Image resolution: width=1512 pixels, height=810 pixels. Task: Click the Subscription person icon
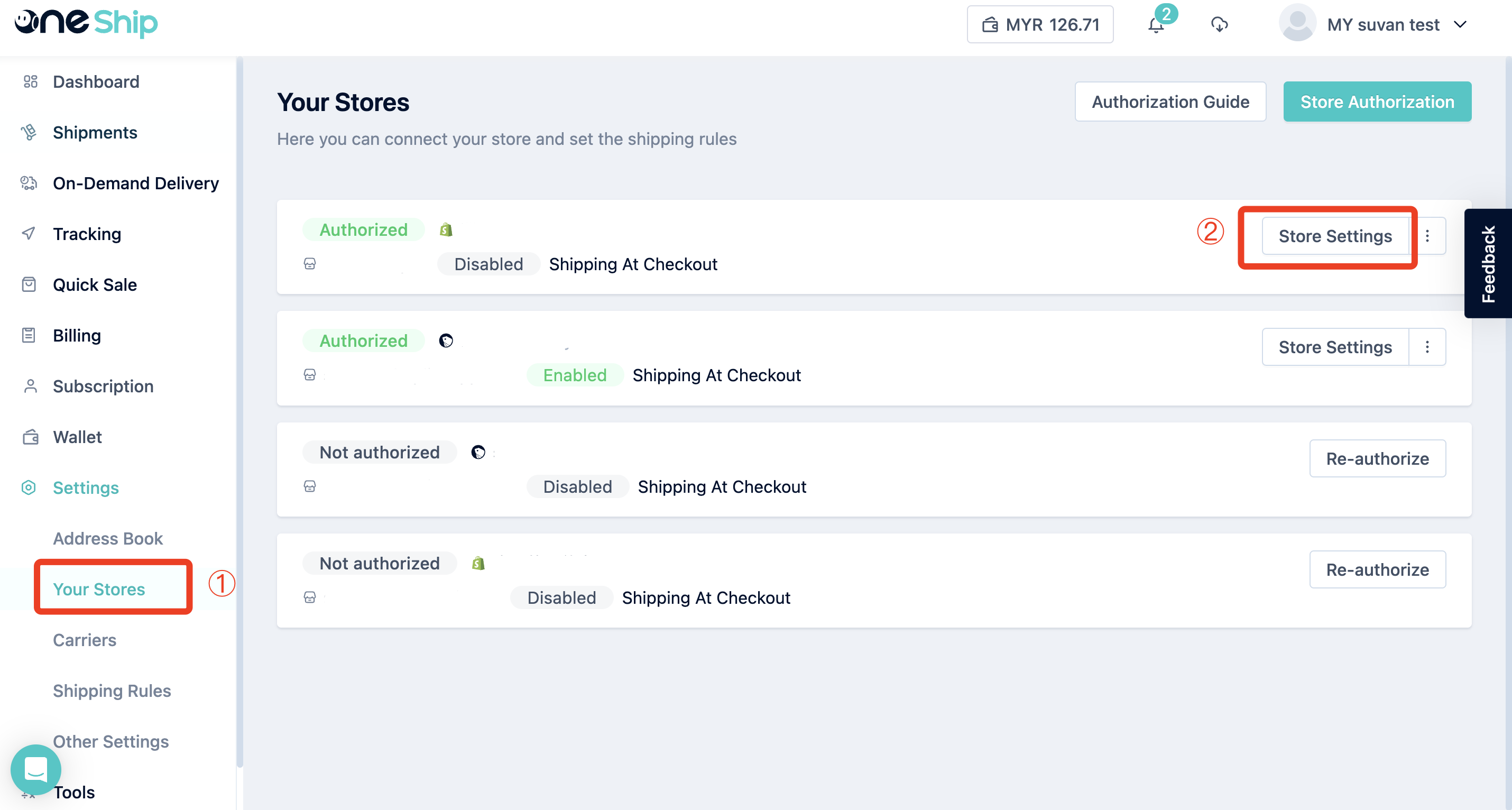pos(30,386)
